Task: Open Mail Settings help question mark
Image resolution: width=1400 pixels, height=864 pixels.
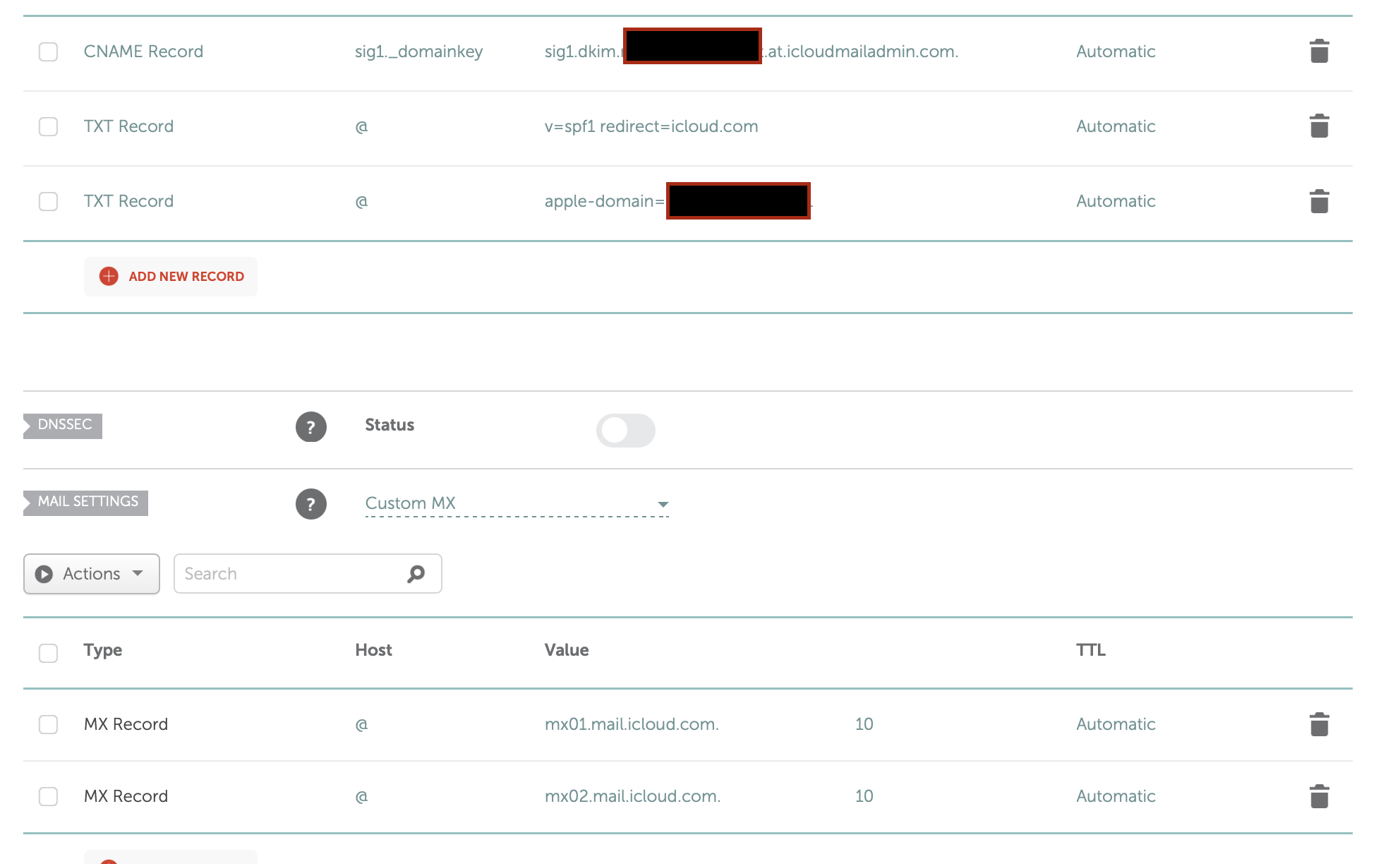Action: point(310,504)
